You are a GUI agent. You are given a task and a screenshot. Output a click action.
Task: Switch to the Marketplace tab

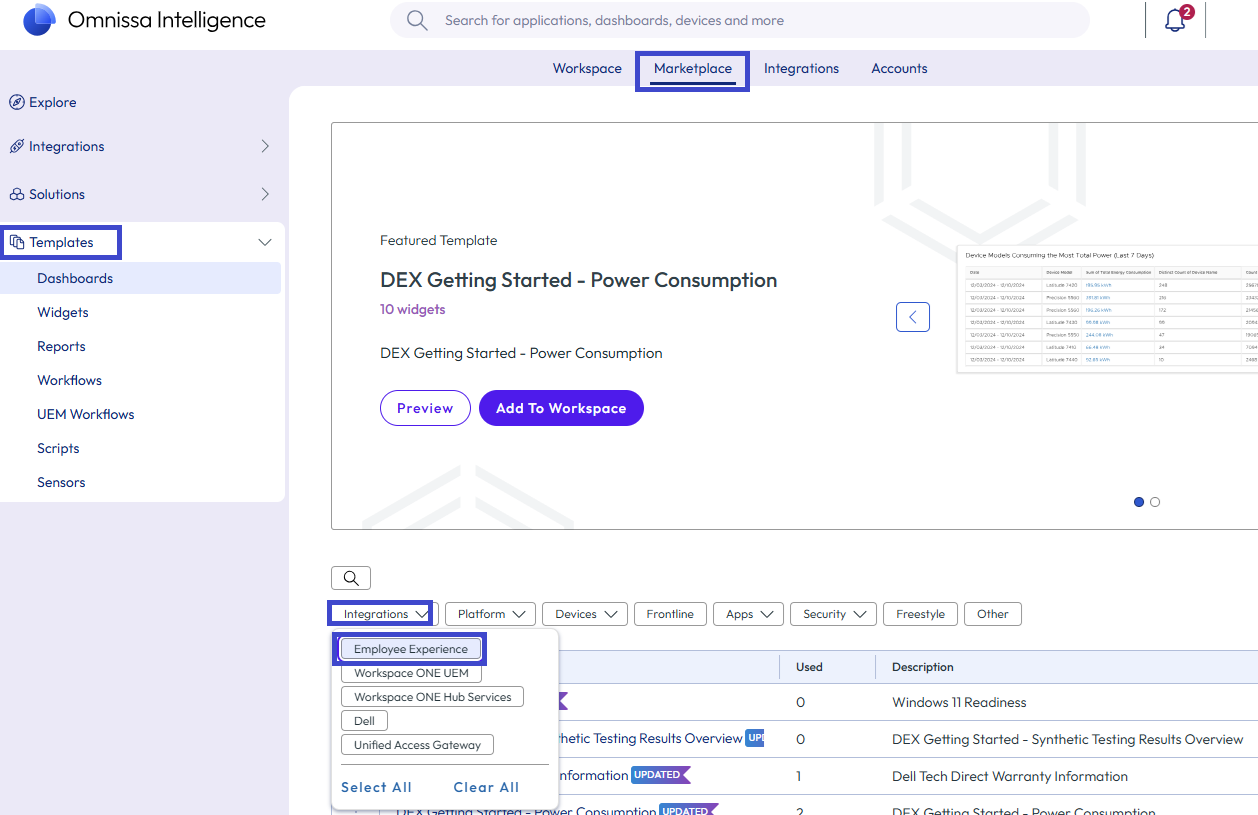coord(693,68)
